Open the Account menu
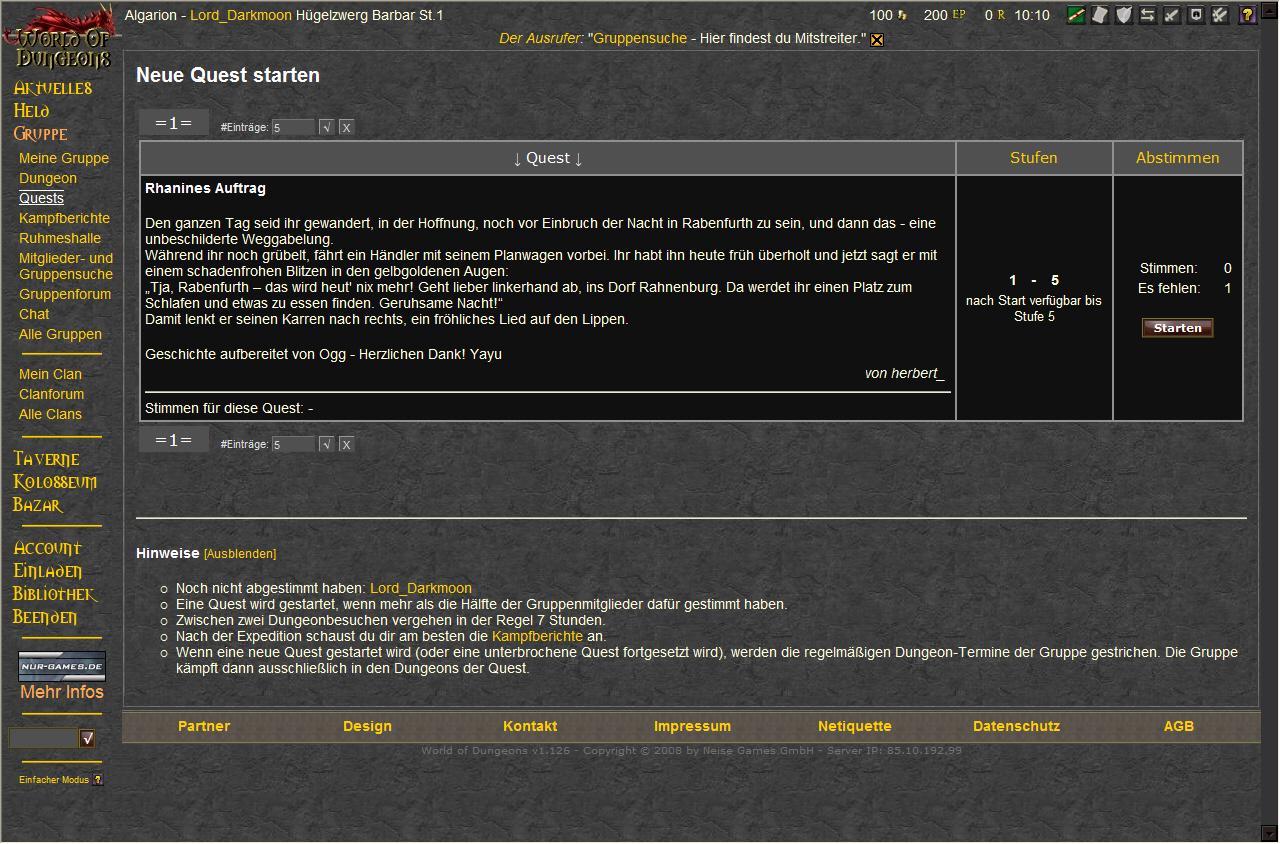Screen dimensions: 1280x844 48,548
